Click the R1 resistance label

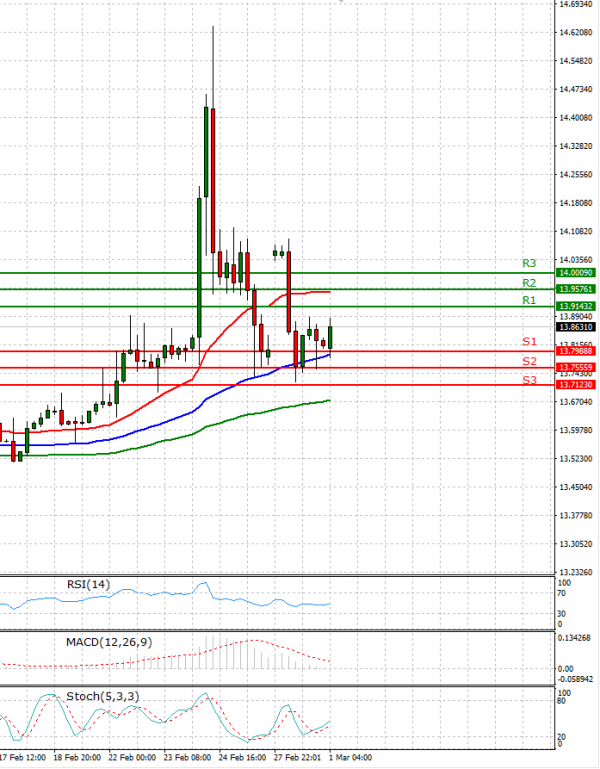click(x=529, y=300)
